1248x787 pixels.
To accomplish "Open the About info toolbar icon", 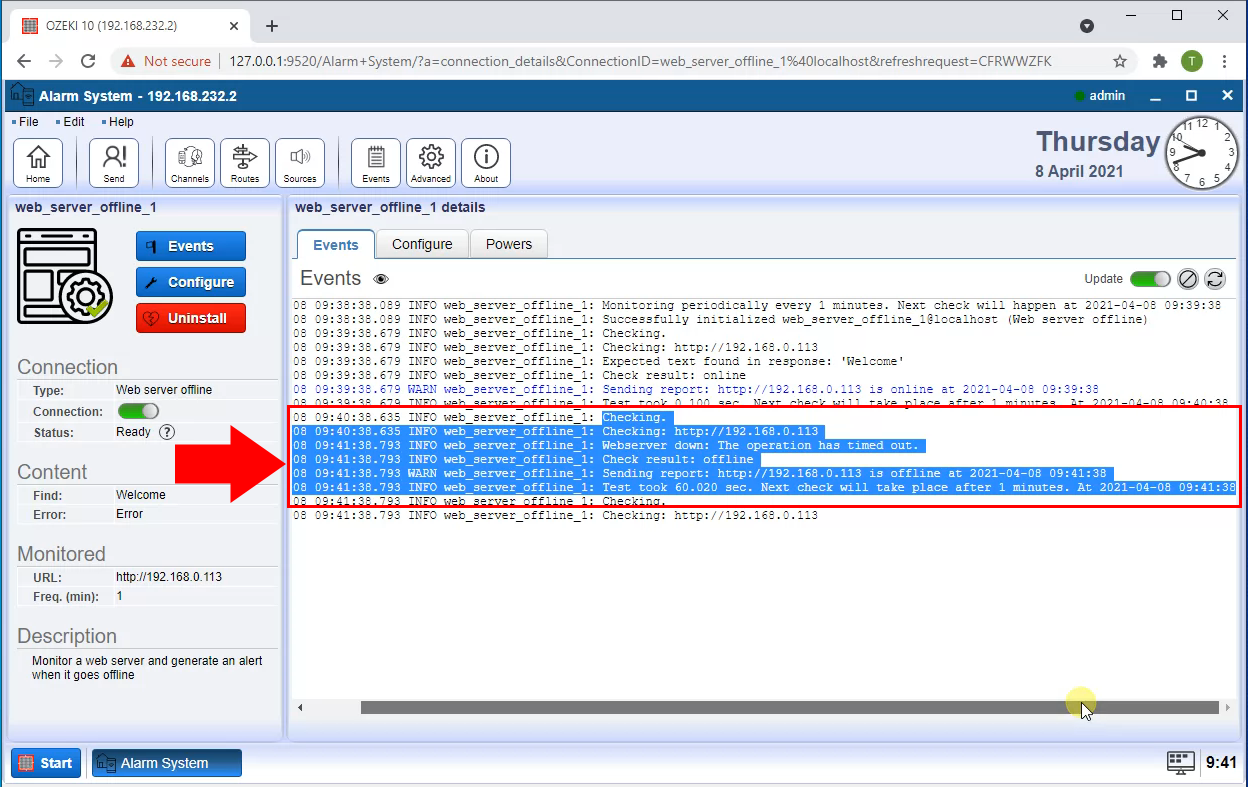I will tap(486, 162).
